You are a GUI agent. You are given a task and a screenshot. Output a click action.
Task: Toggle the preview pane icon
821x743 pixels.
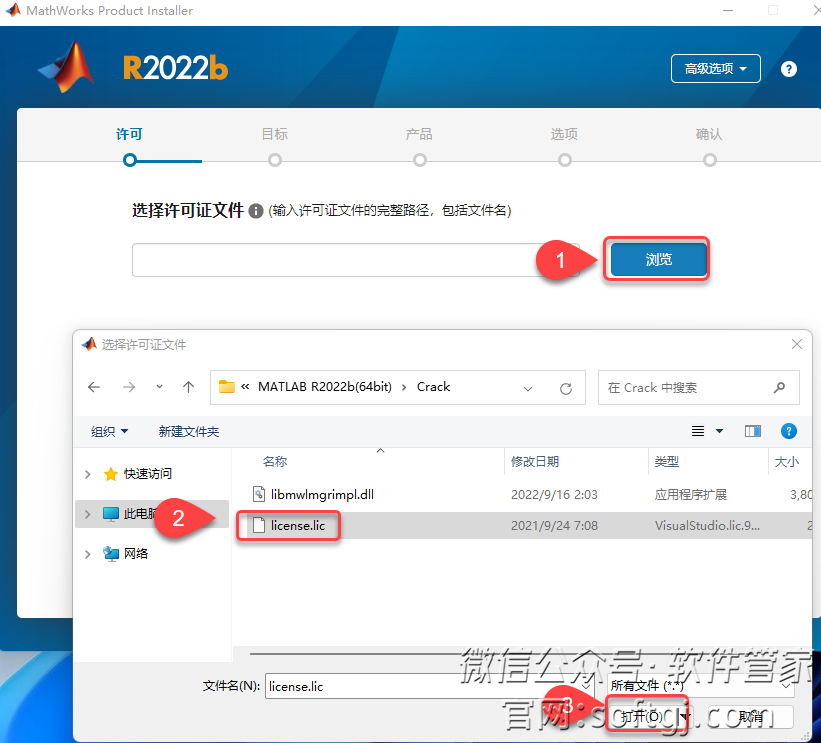pyautogui.click(x=752, y=431)
